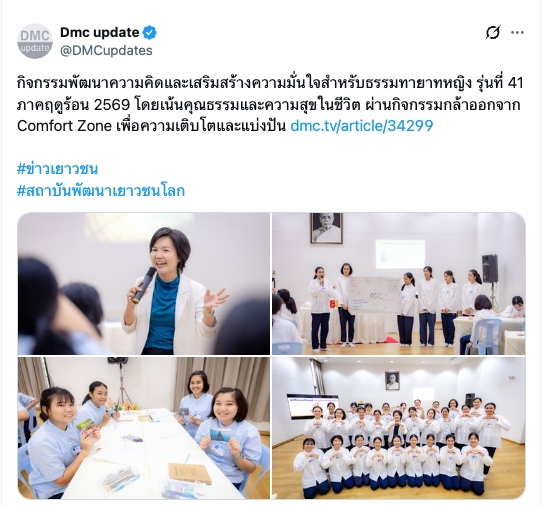Viewport: 542px width, 506px height.
Task: Open photo of girls sitting at table
Action: (x=144, y=428)
